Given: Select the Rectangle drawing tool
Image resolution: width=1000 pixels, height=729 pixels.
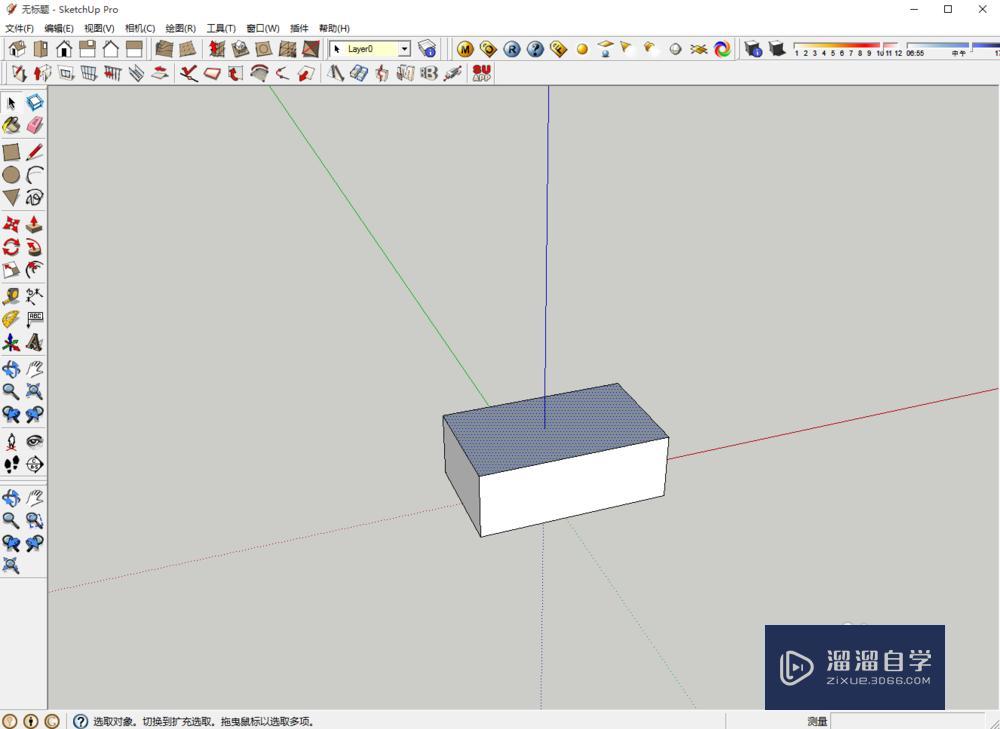Looking at the screenshot, I should [x=11, y=152].
